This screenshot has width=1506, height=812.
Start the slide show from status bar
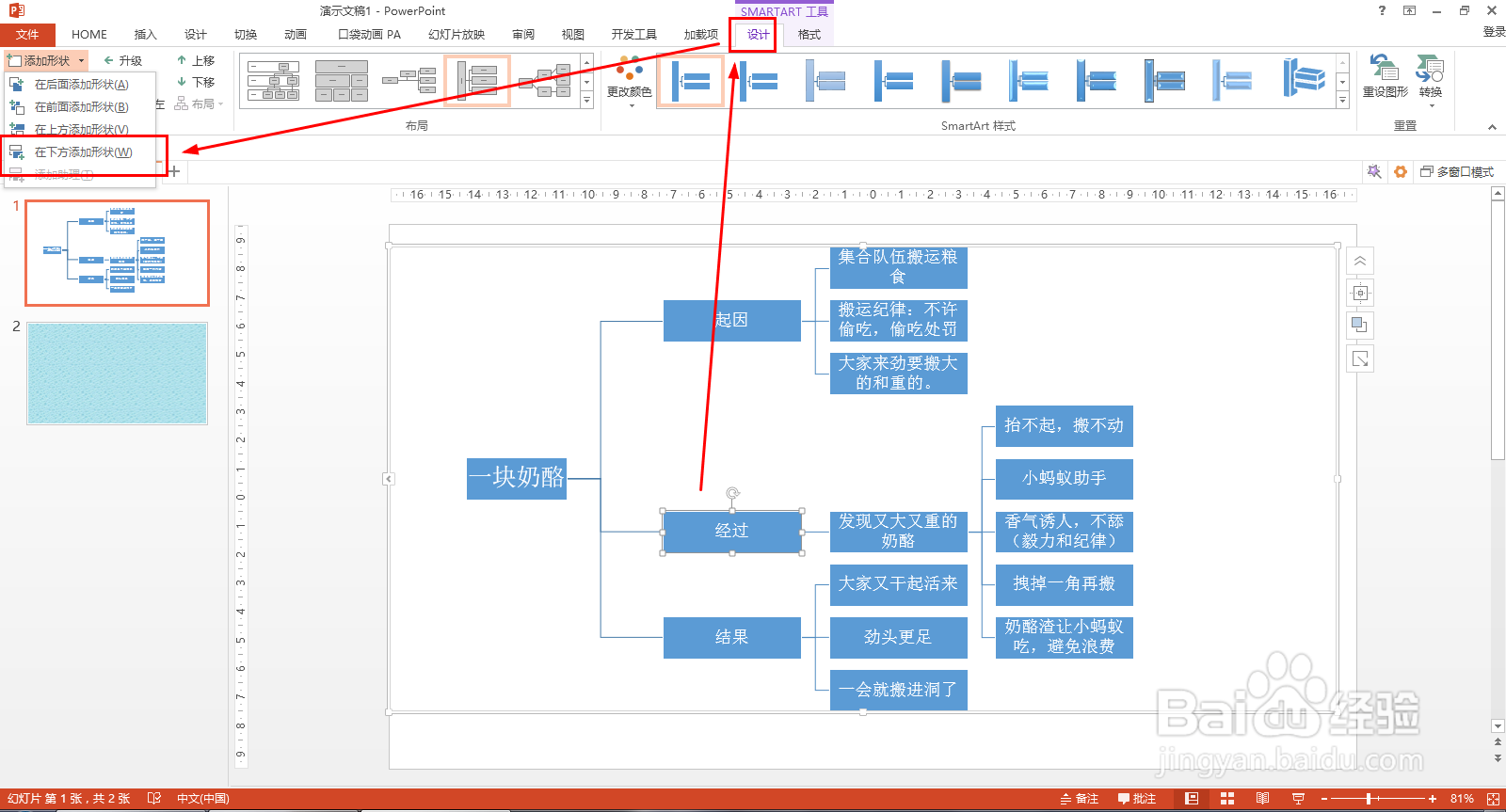[1298, 799]
